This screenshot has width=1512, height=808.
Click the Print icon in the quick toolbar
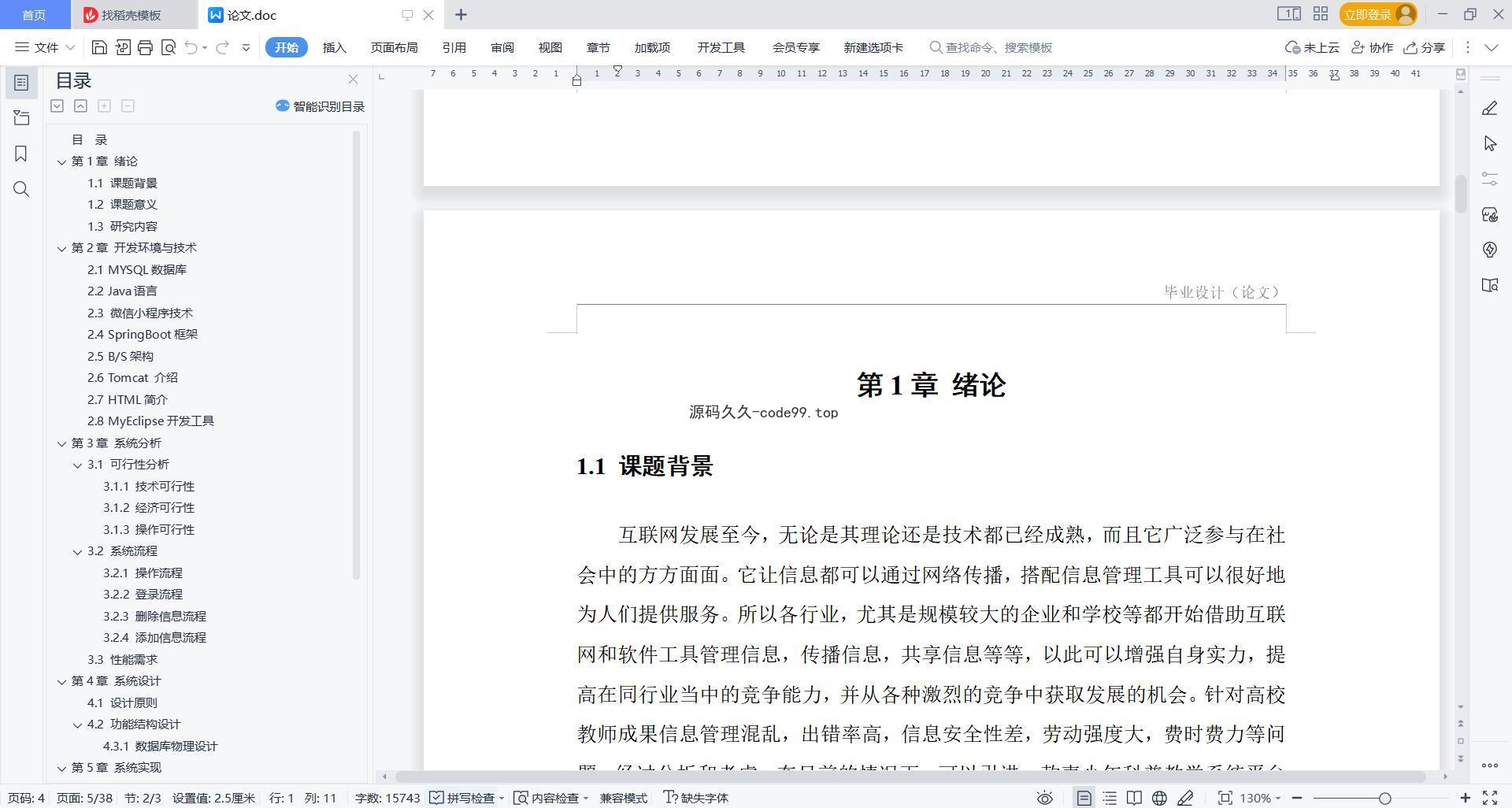click(x=145, y=47)
